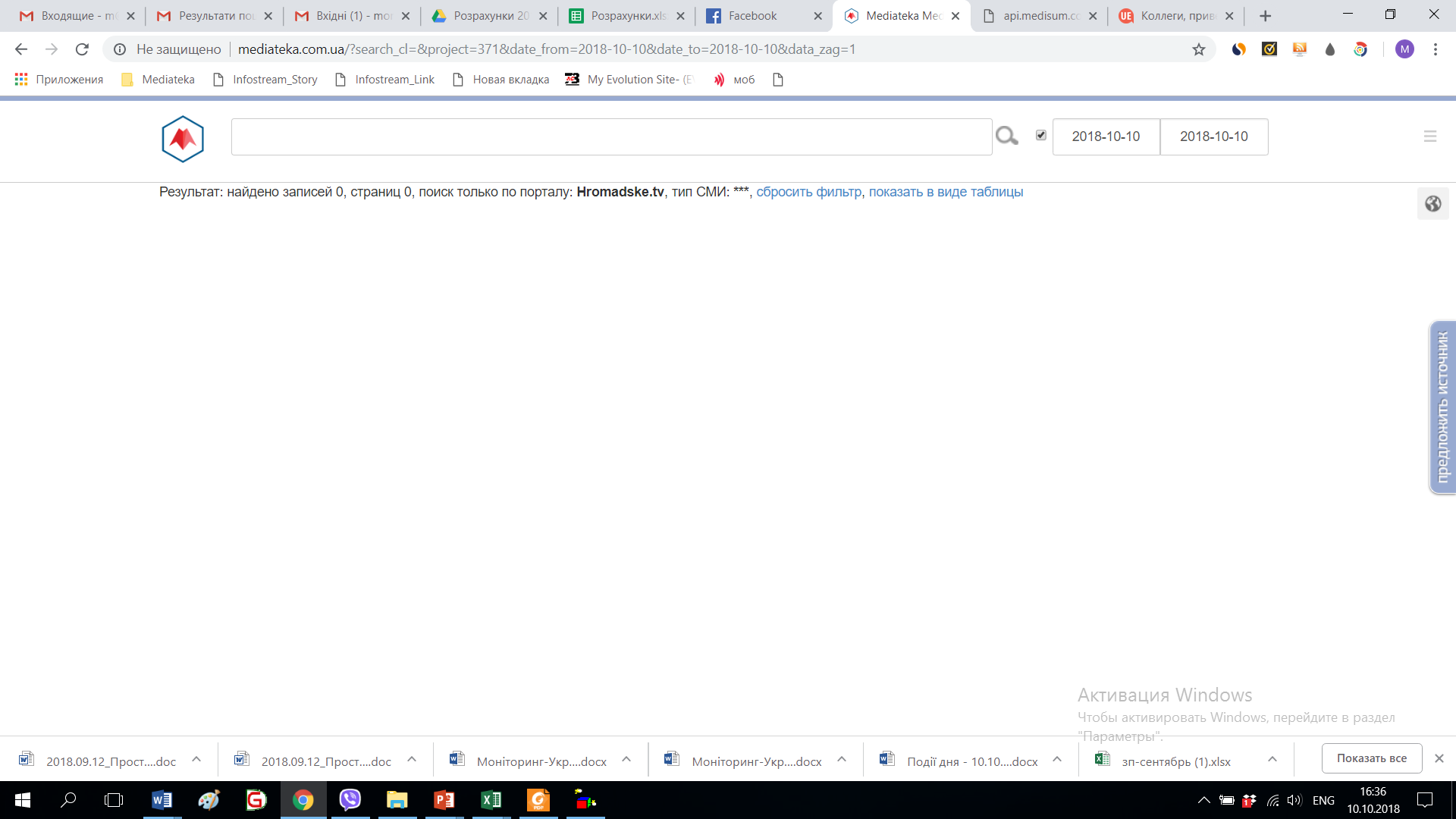Open the hamburger menu icon
The image size is (1456, 819).
(1430, 136)
